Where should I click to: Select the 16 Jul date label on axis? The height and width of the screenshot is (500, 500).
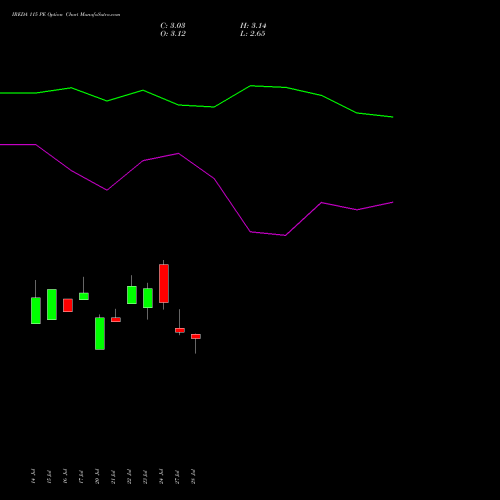[65, 476]
